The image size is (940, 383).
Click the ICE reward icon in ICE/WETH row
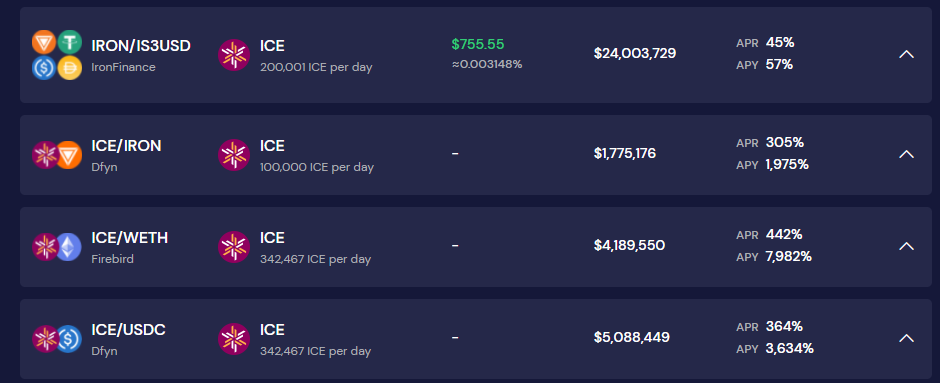tap(234, 247)
